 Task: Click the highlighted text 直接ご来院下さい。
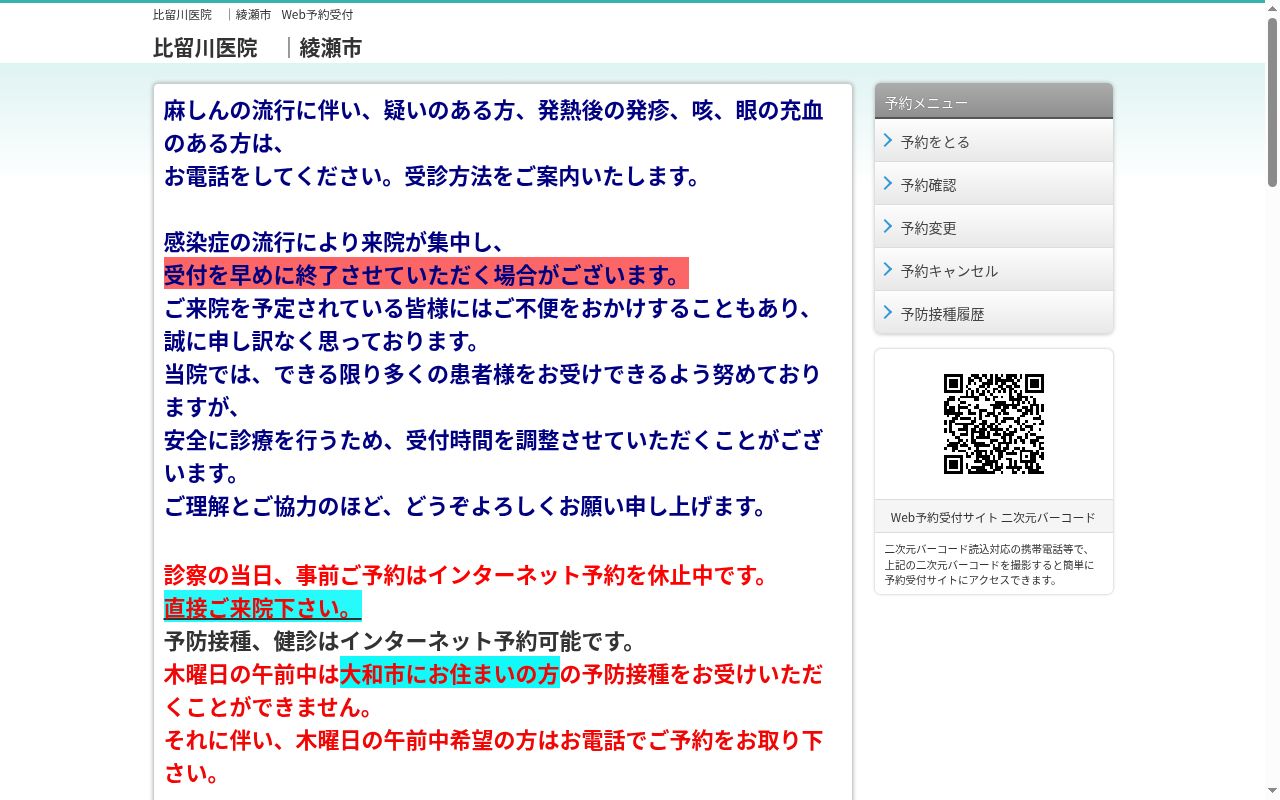coord(263,607)
